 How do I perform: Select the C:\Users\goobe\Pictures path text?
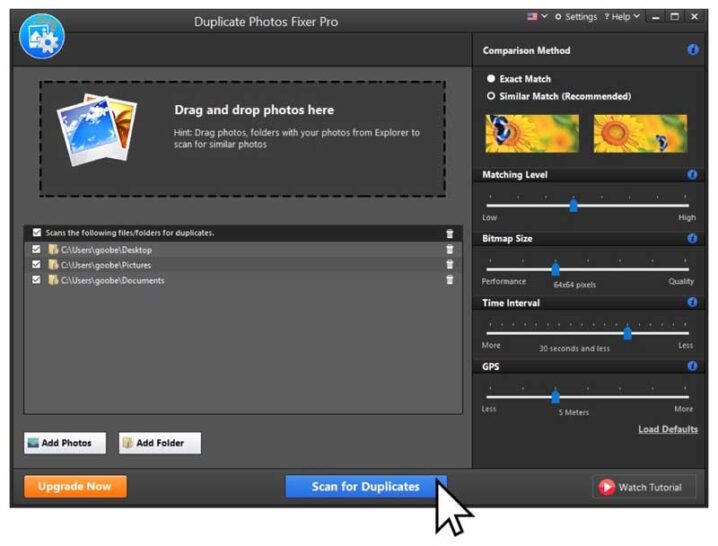[106, 265]
